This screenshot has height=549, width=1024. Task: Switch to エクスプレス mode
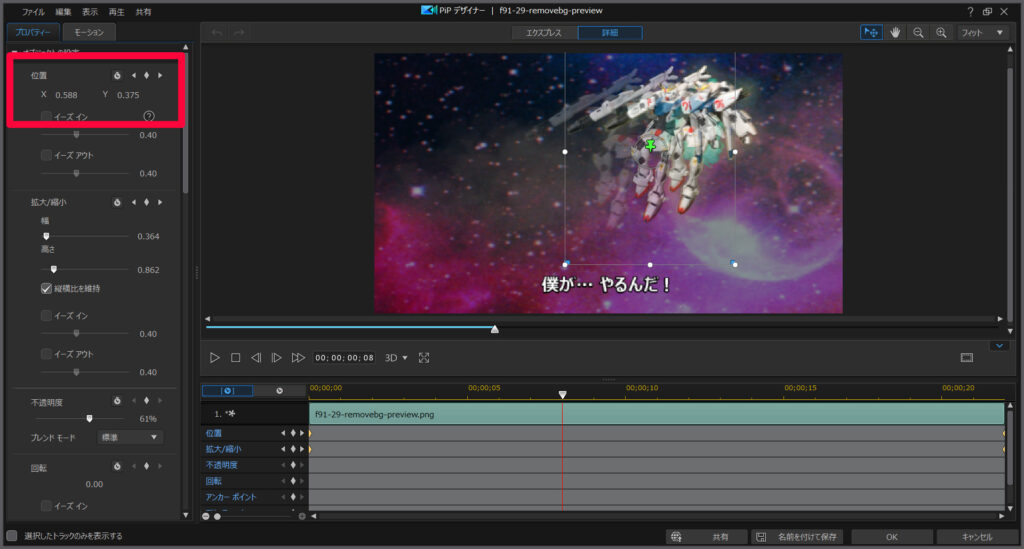point(544,33)
